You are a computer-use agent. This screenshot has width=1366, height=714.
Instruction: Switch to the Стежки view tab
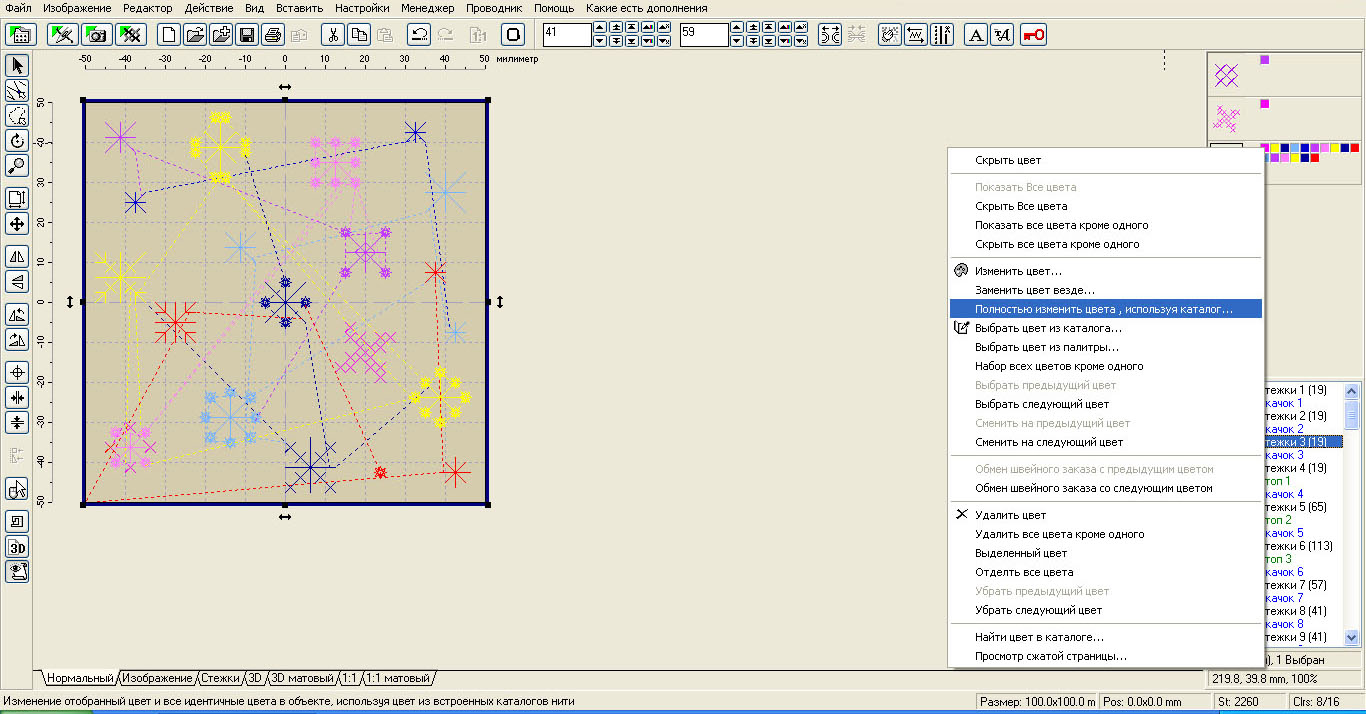click(220, 678)
